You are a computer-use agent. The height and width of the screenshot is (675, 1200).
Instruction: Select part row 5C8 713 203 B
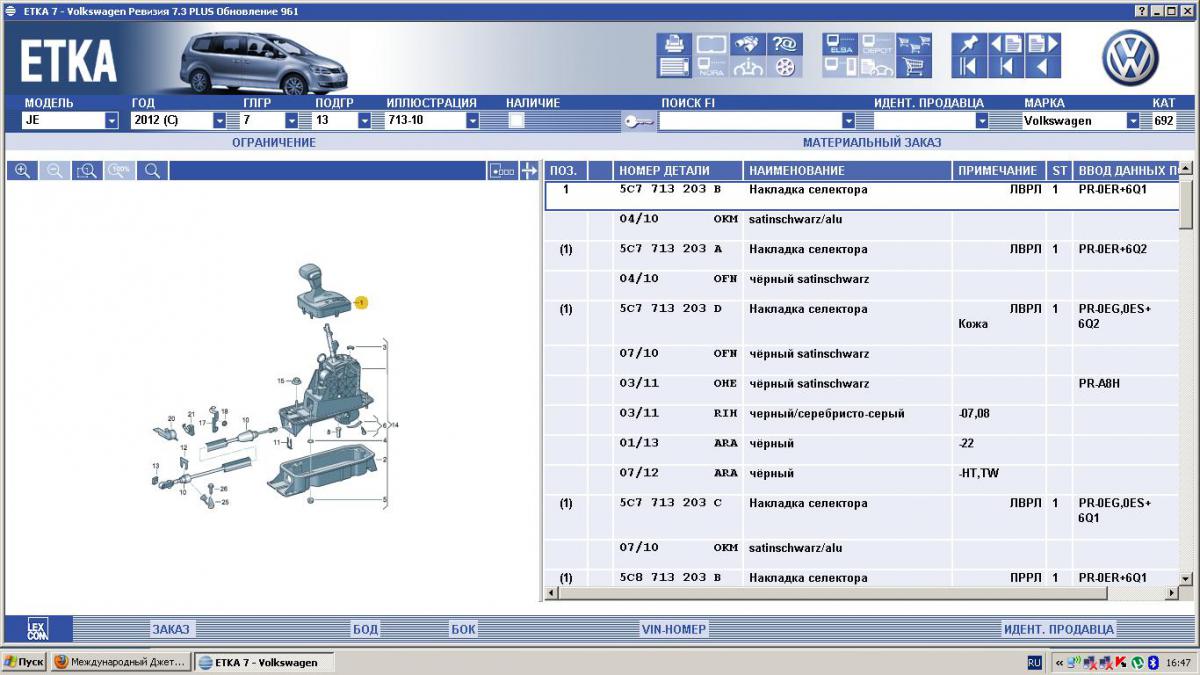[862, 577]
